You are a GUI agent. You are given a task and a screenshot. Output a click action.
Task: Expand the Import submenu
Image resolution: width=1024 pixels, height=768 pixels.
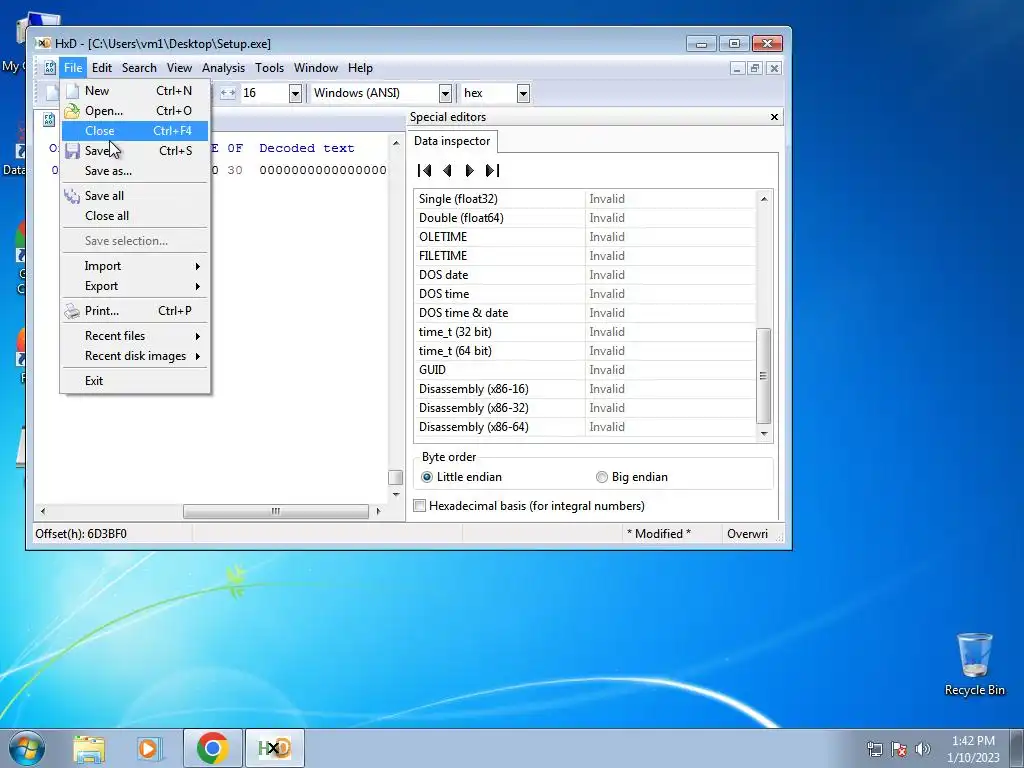point(135,266)
